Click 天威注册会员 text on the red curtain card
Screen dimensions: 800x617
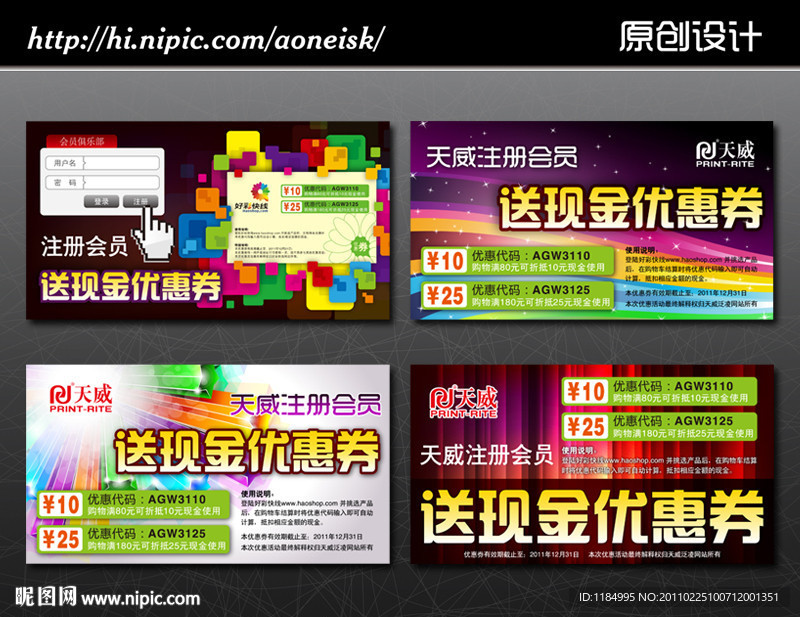[x=487, y=455]
